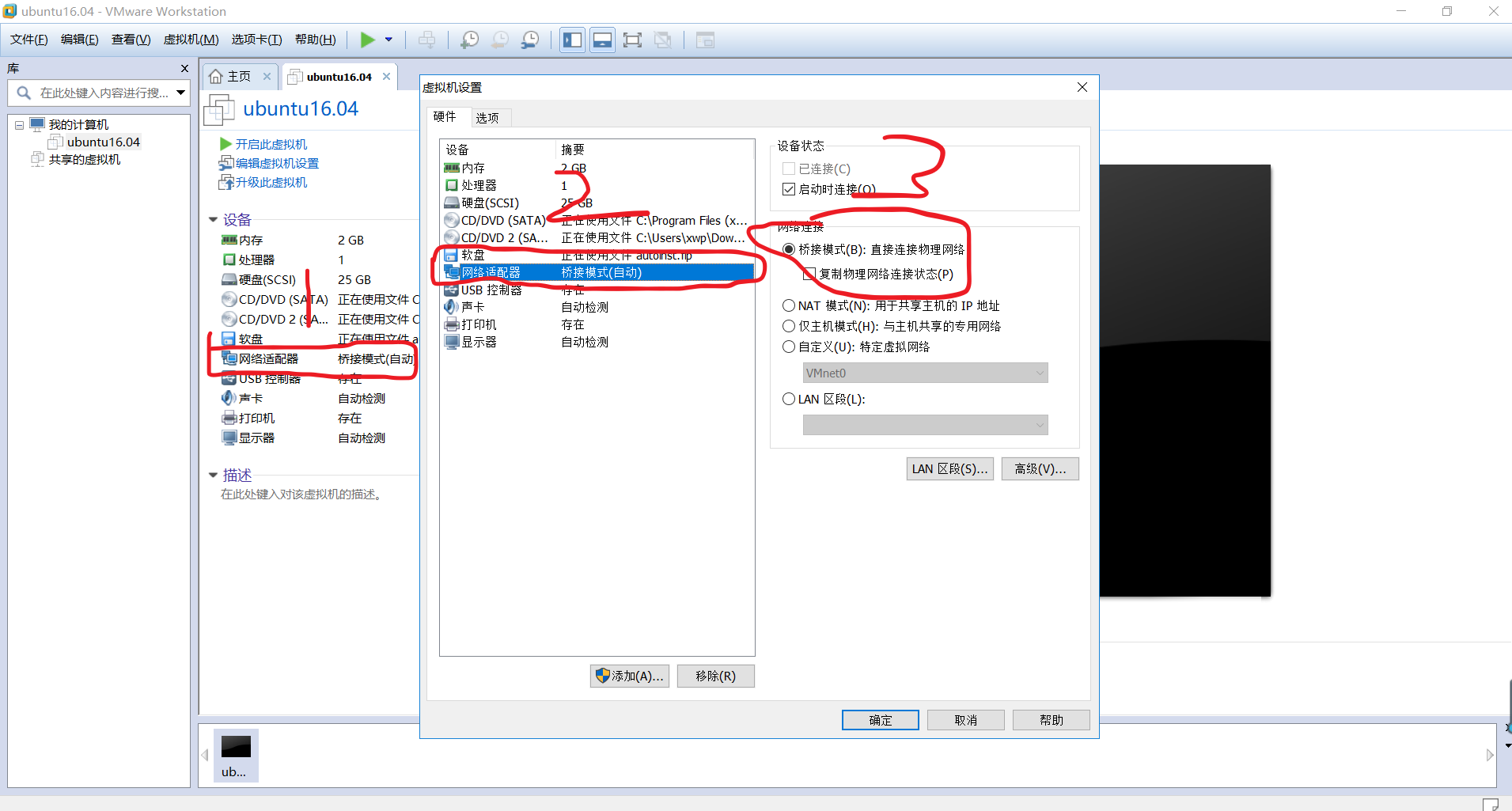1512x811 pixels.
Task: Select the 自定义(U) radio button
Action: (789, 347)
